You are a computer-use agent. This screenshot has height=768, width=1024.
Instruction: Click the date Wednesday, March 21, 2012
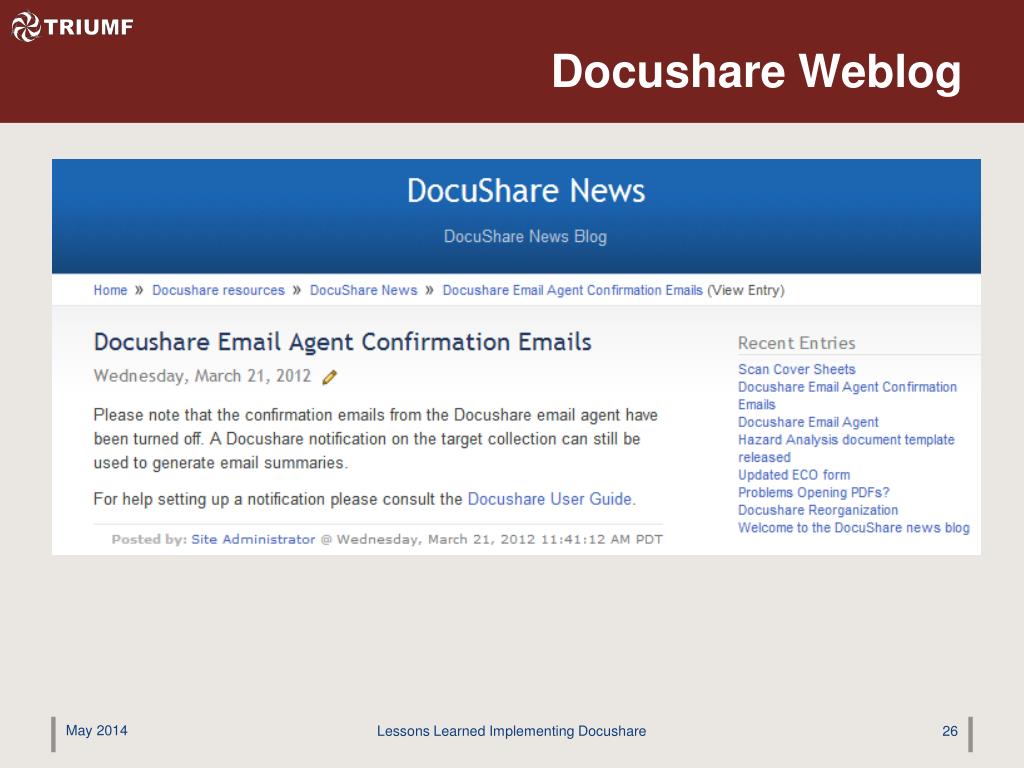coord(202,376)
